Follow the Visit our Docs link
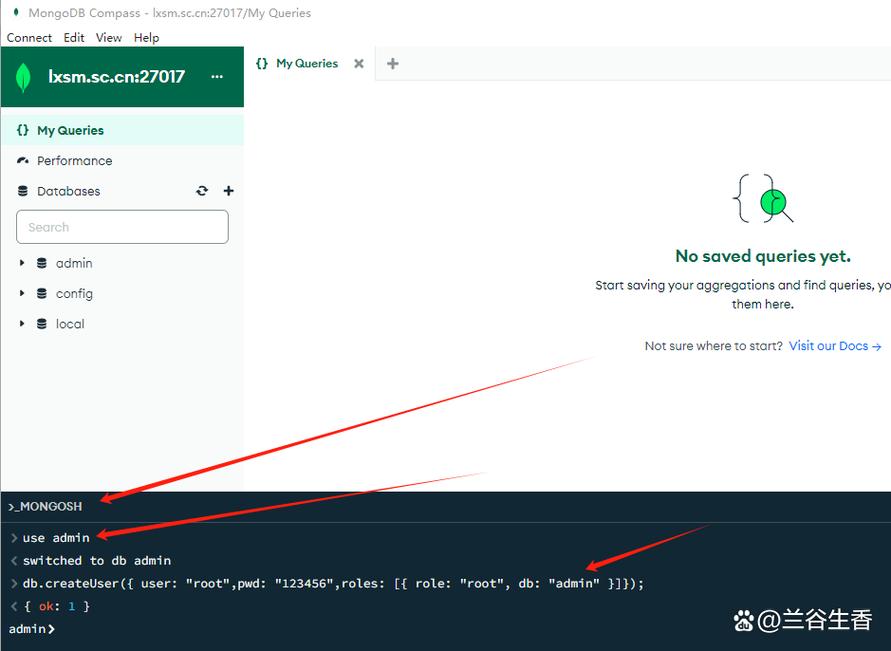The image size is (891, 651). click(835, 346)
